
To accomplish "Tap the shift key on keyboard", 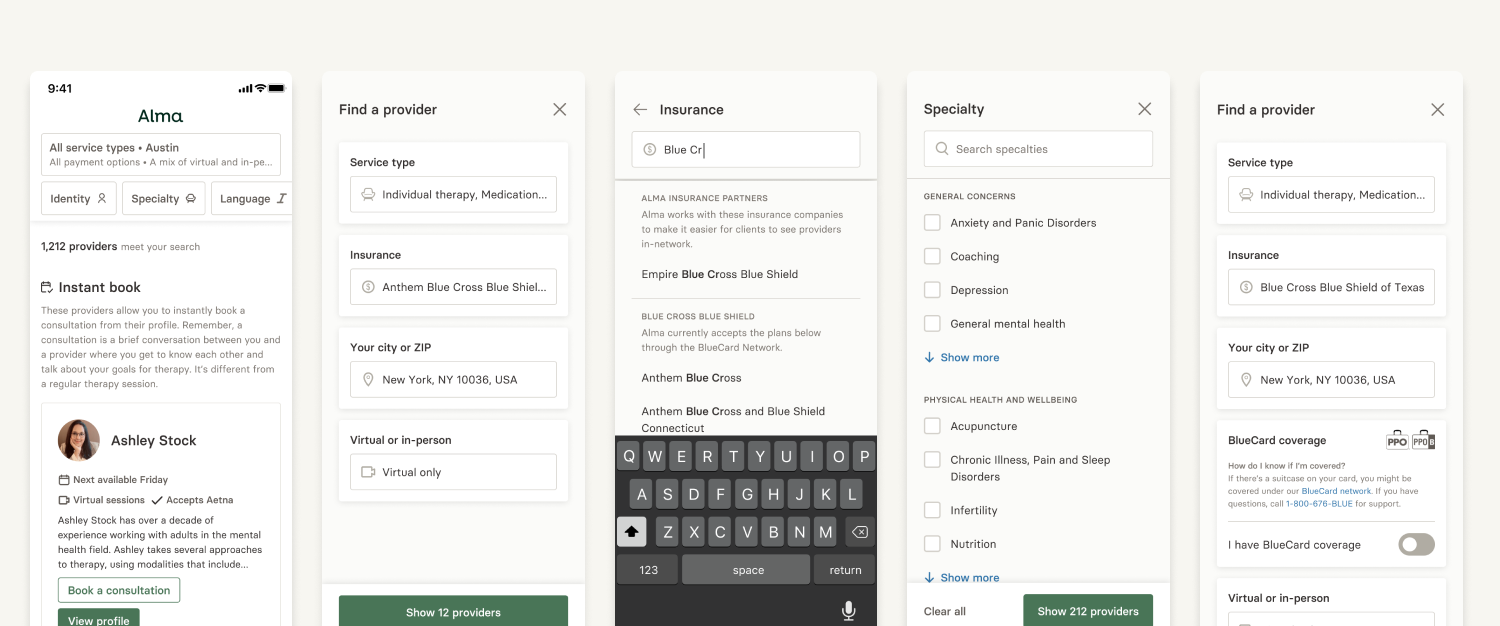I will point(632,532).
